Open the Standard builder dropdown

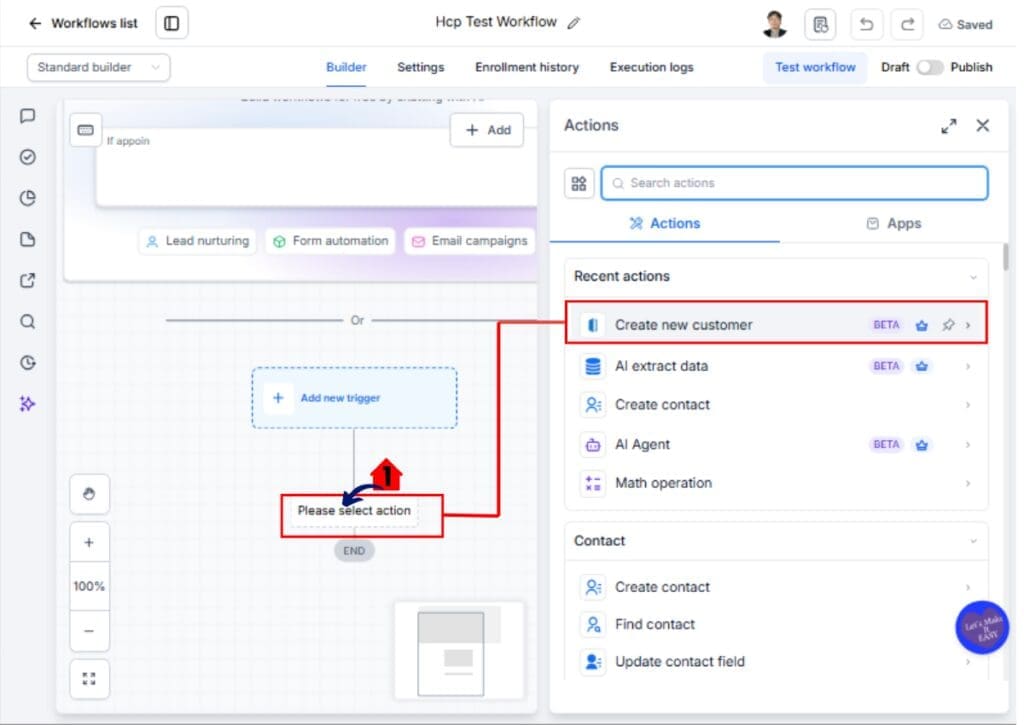(x=99, y=67)
